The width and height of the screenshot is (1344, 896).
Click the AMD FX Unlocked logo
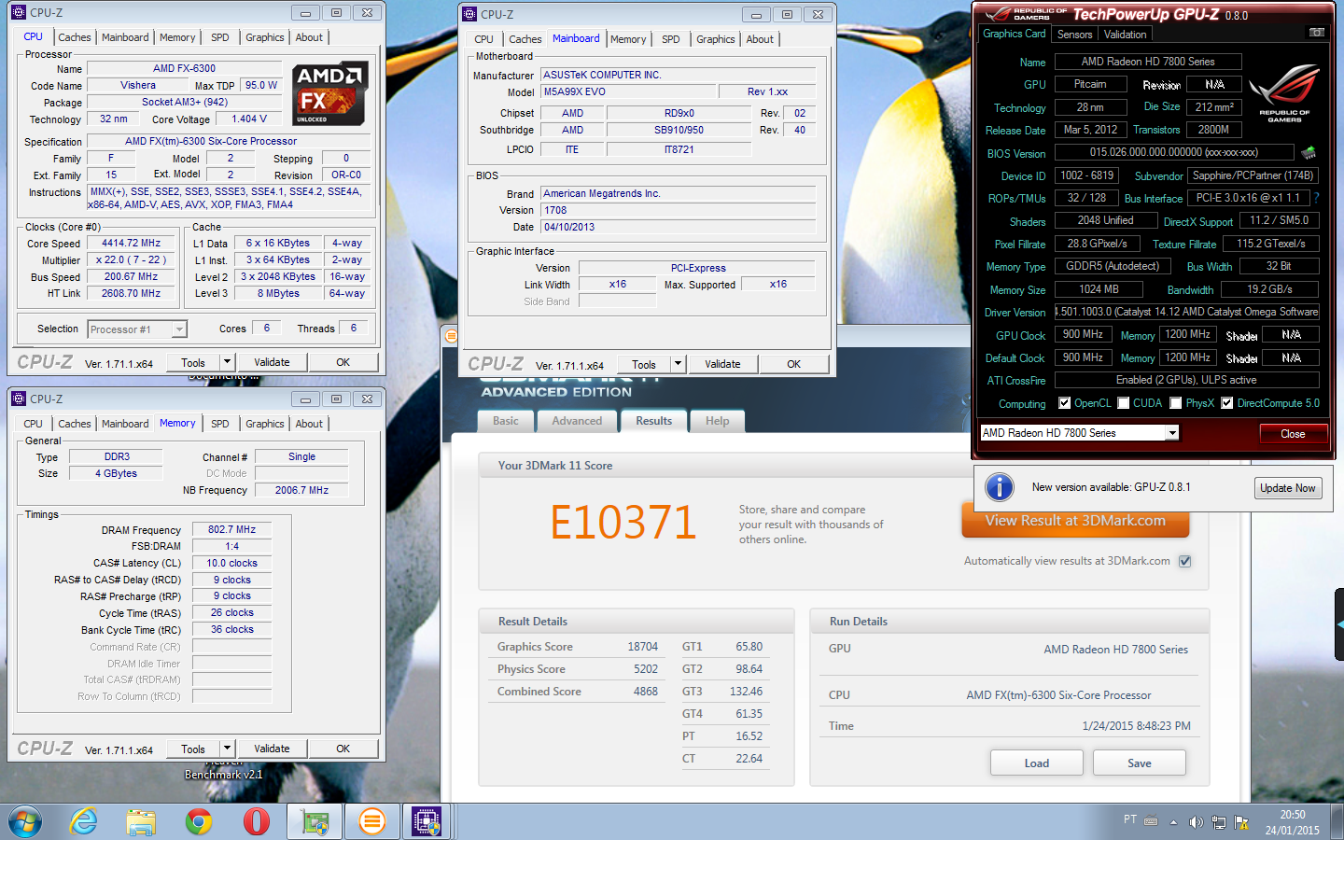coord(329,93)
